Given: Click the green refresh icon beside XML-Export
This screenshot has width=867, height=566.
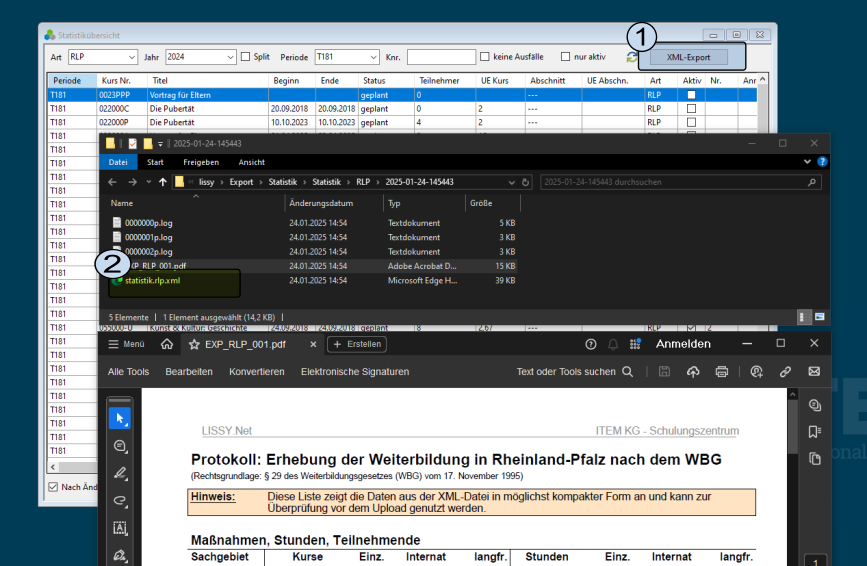Looking at the screenshot, I should (x=632, y=57).
